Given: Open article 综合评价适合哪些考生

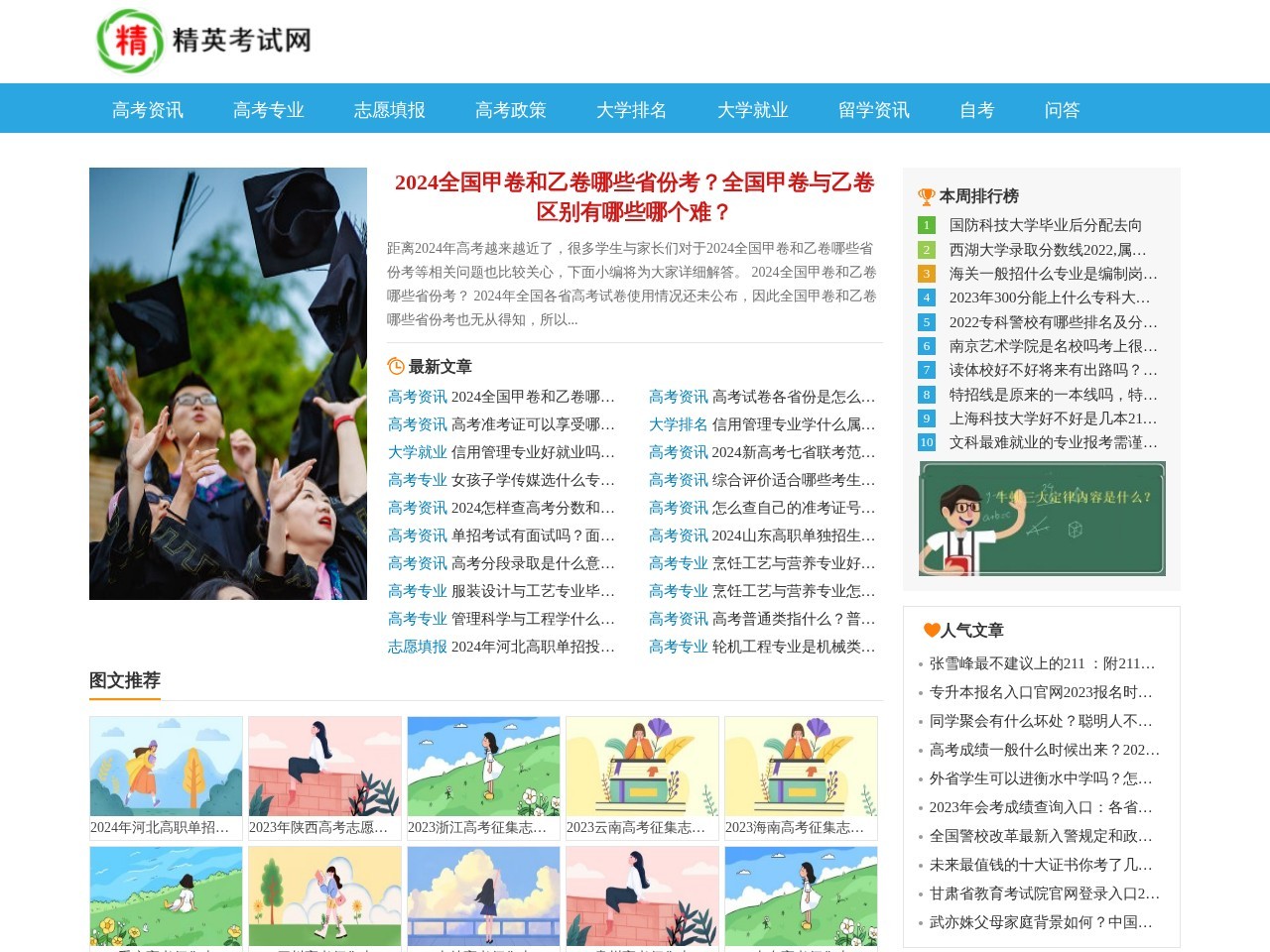Looking at the screenshot, I should (x=794, y=480).
